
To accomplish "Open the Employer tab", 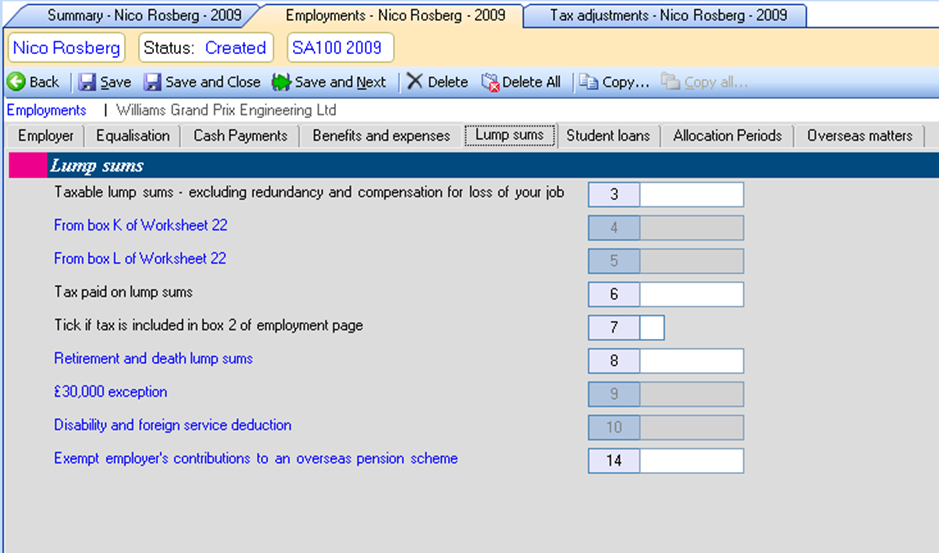I will [46, 136].
